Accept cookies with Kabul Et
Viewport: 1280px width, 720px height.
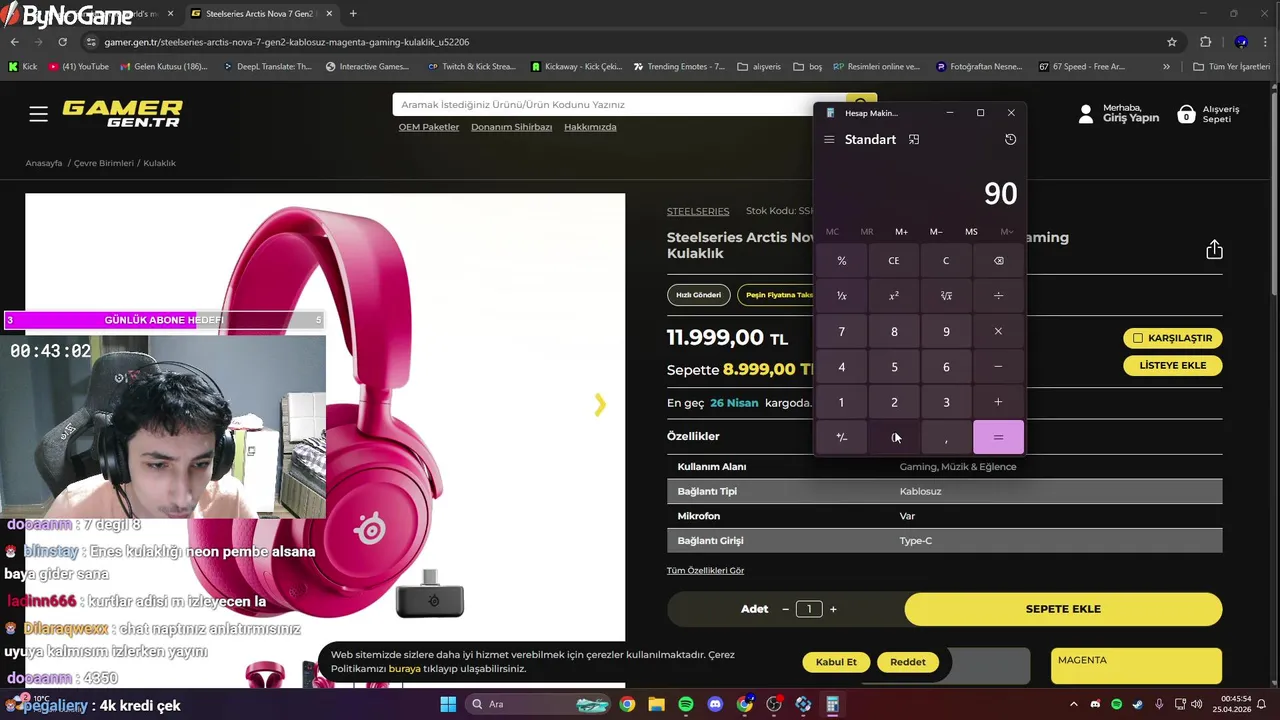tap(836, 662)
